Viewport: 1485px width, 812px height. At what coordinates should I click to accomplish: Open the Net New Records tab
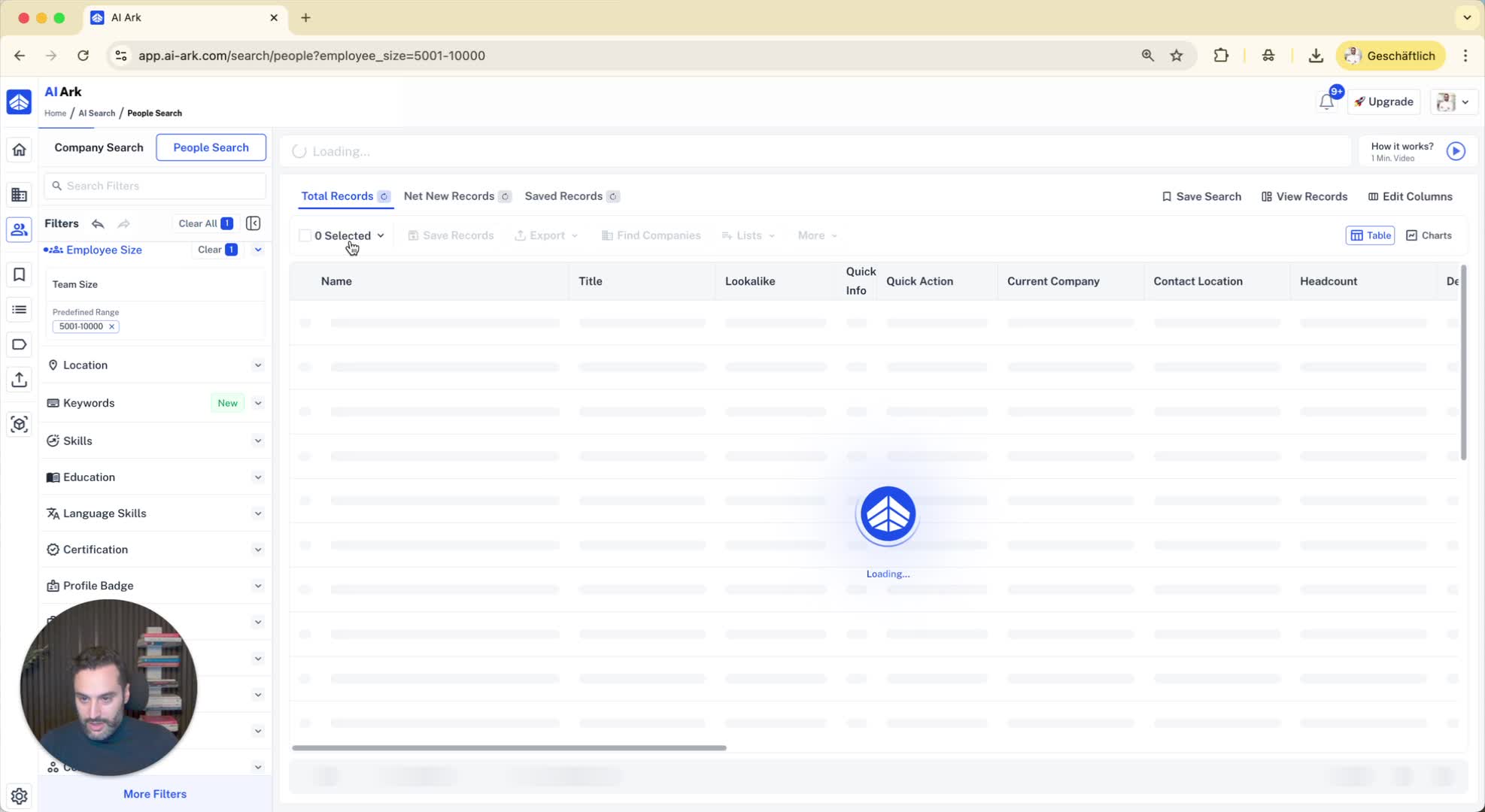coord(449,196)
